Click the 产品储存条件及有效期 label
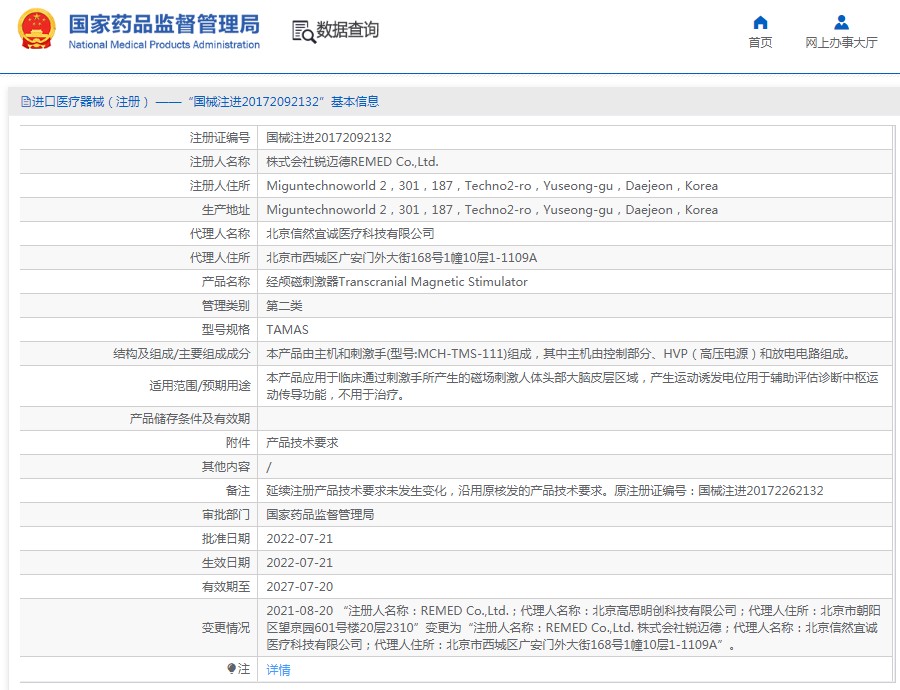The image size is (900, 690). (189, 419)
